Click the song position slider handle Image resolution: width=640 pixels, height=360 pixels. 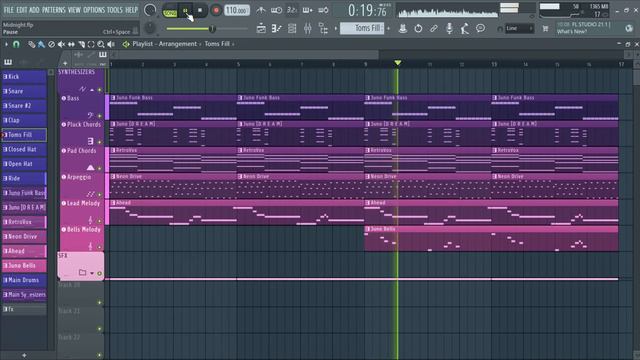(x=212, y=29)
